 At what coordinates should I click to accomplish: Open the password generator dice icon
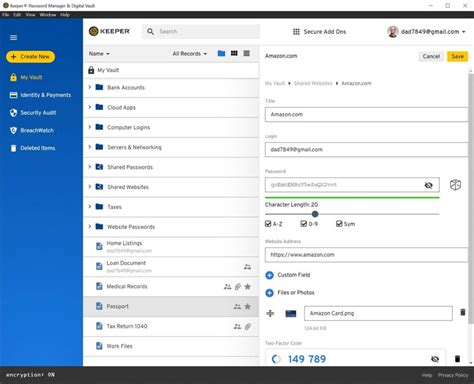[x=455, y=185]
